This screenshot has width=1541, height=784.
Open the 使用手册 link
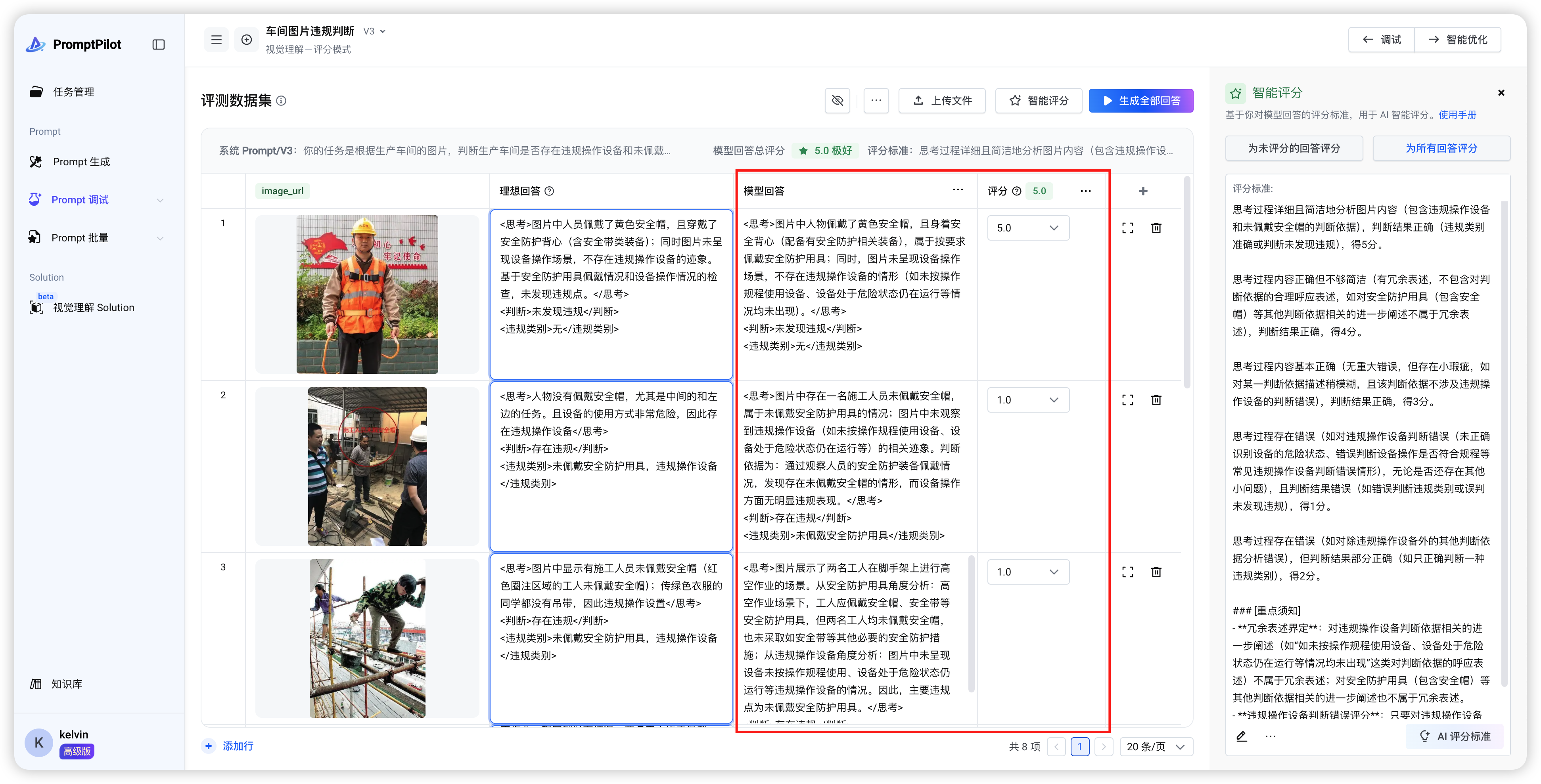coord(1457,115)
